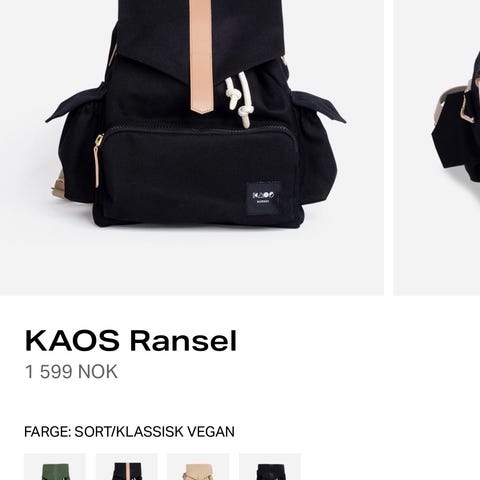
Task: Click the 1 599 NOK price text
Action: pyautogui.click(x=71, y=372)
